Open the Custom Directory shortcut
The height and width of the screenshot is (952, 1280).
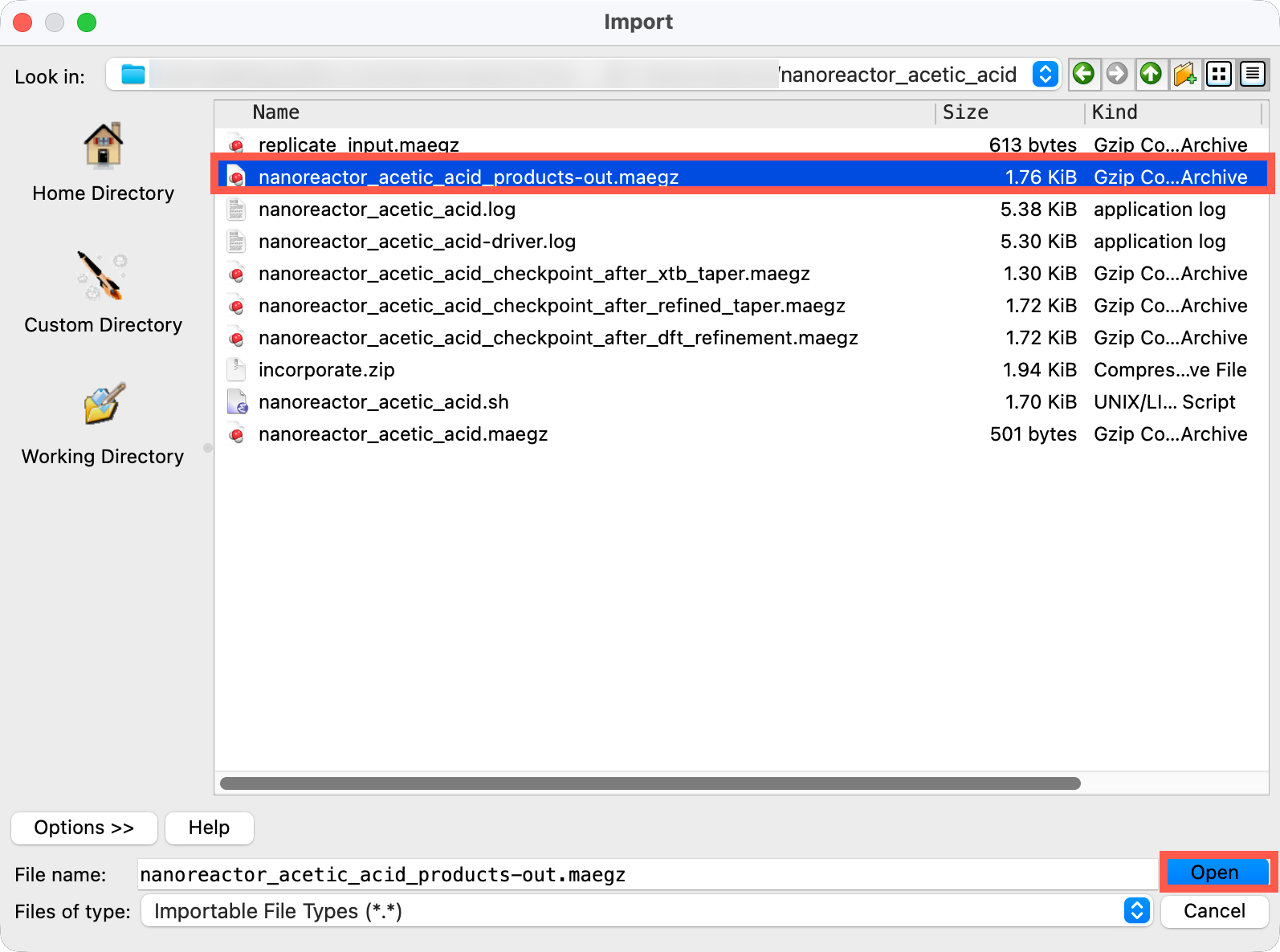pos(104,293)
